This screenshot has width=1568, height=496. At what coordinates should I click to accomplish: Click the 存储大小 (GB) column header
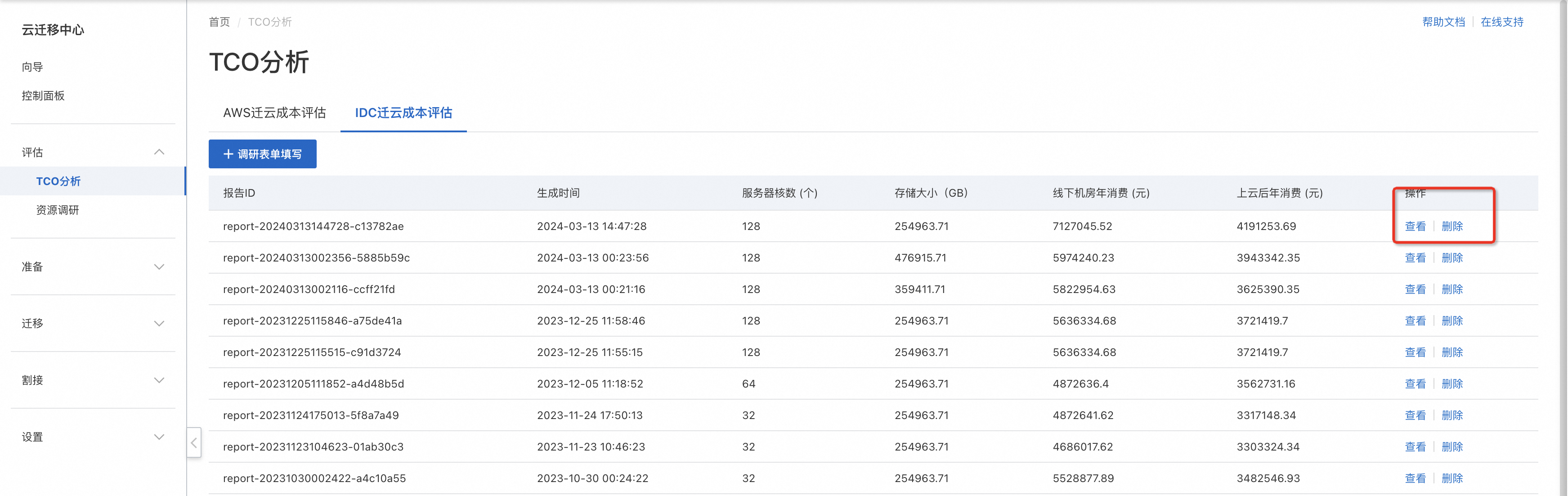pos(931,193)
